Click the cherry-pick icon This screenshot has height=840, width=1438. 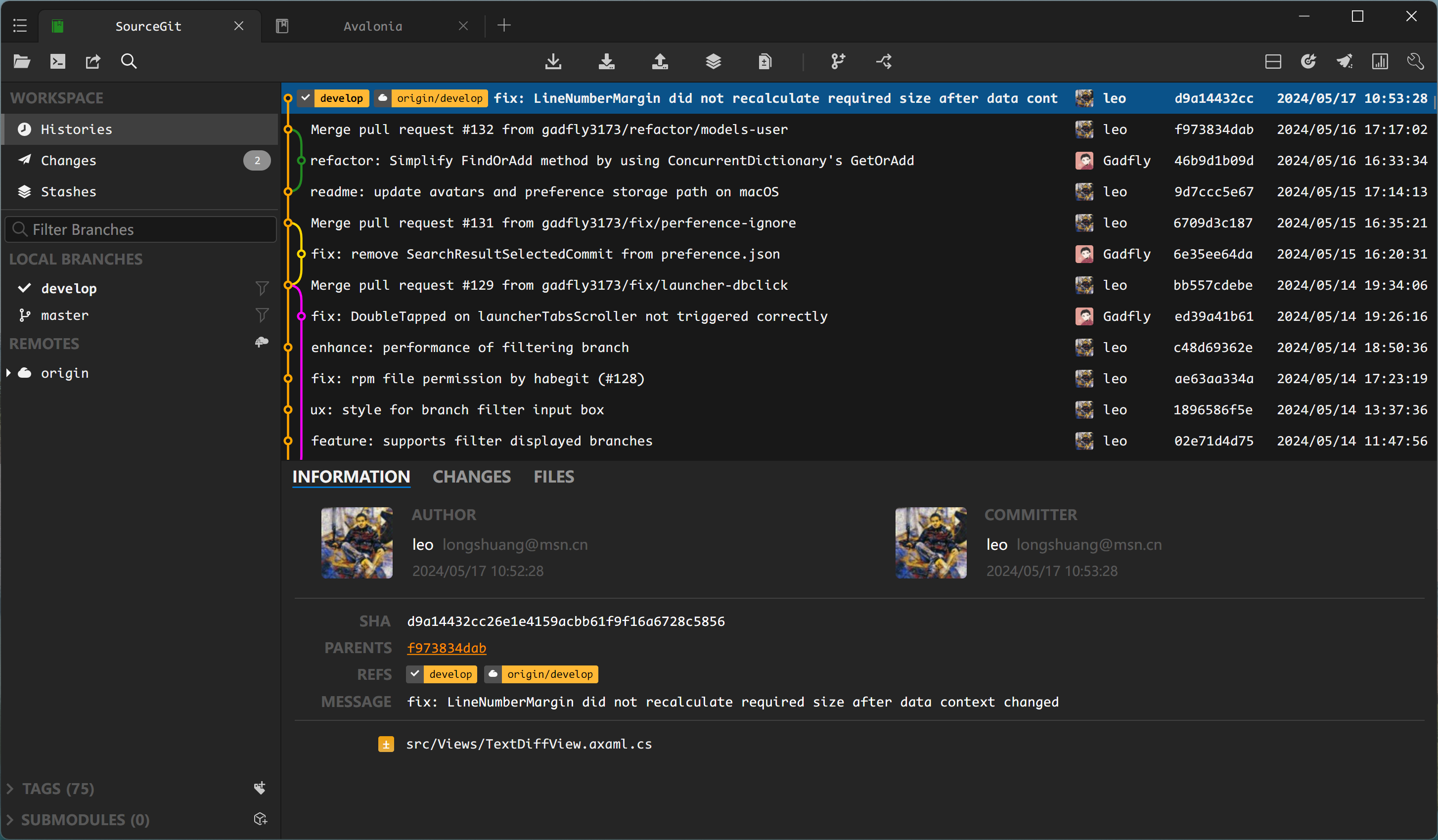click(1308, 62)
